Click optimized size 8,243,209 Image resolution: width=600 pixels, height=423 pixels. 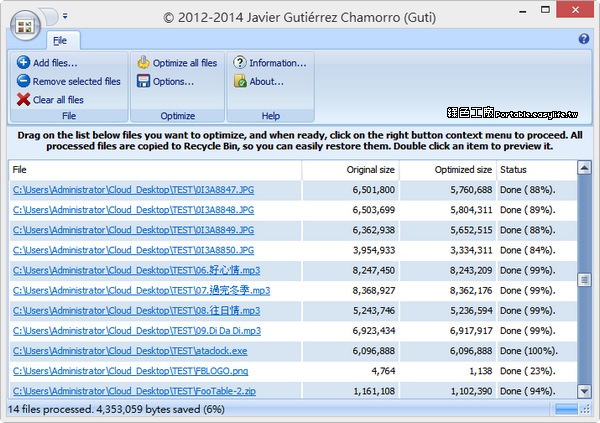pos(471,270)
